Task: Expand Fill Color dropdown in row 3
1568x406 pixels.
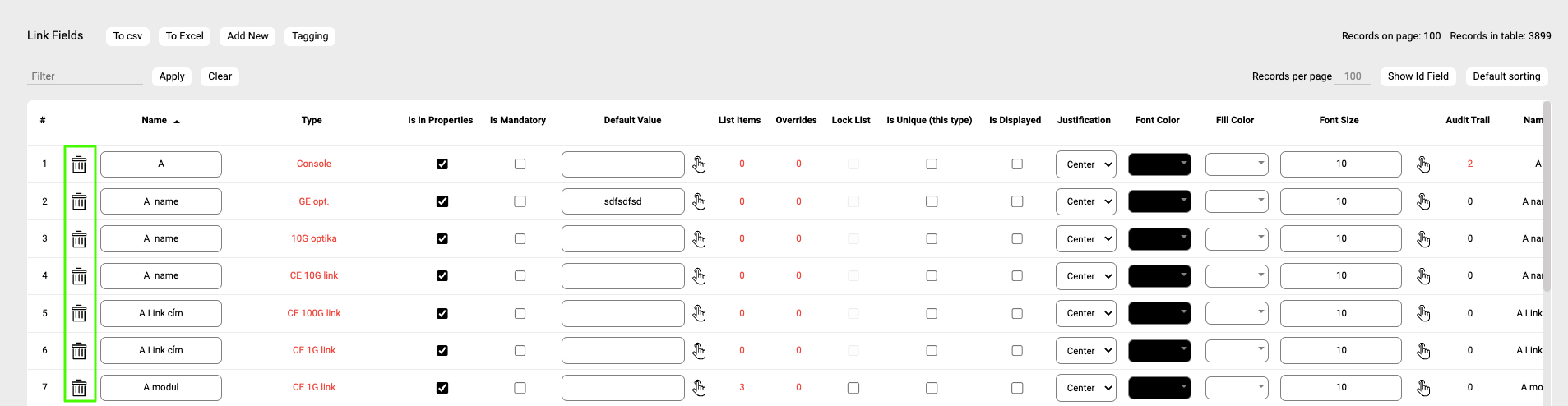Action: 1237,239
